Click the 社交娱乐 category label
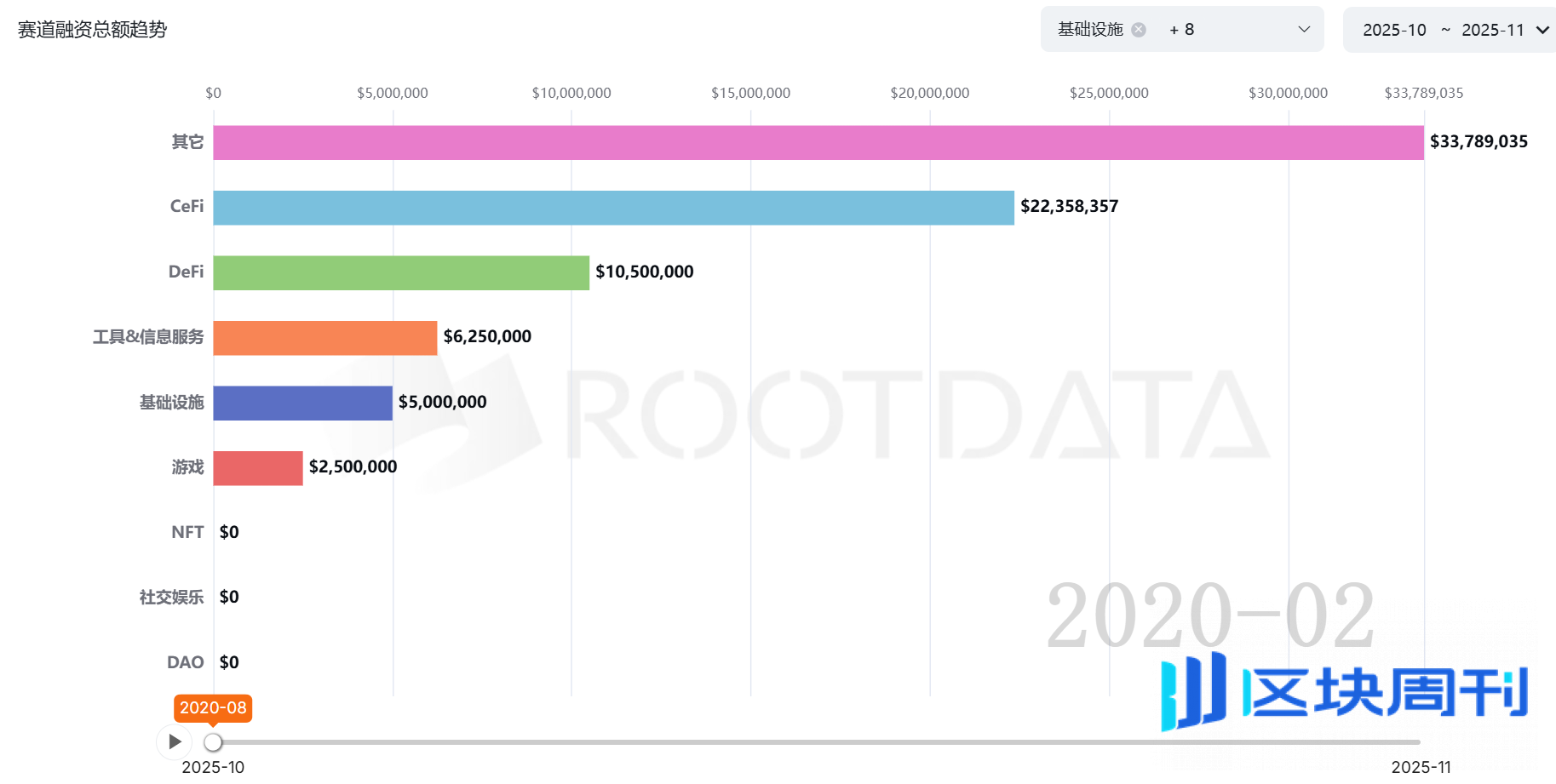The image size is (1556, 784). (171, 598)
